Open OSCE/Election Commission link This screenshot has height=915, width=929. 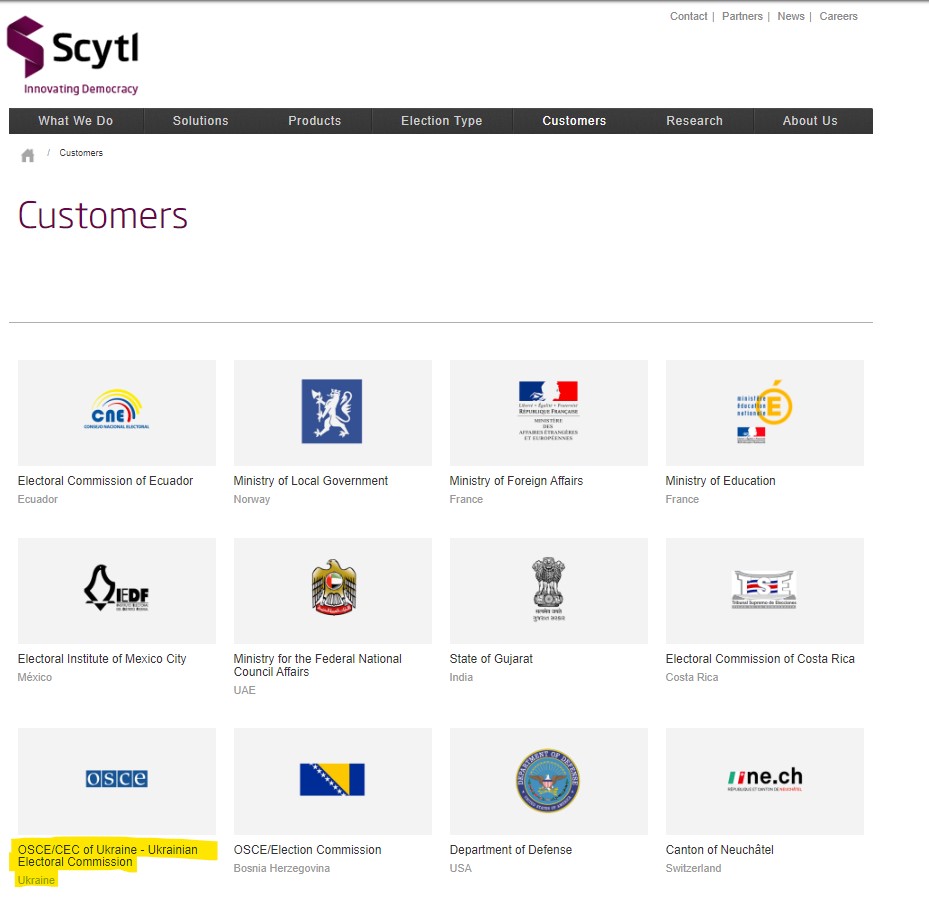click(x=307, y=850)
